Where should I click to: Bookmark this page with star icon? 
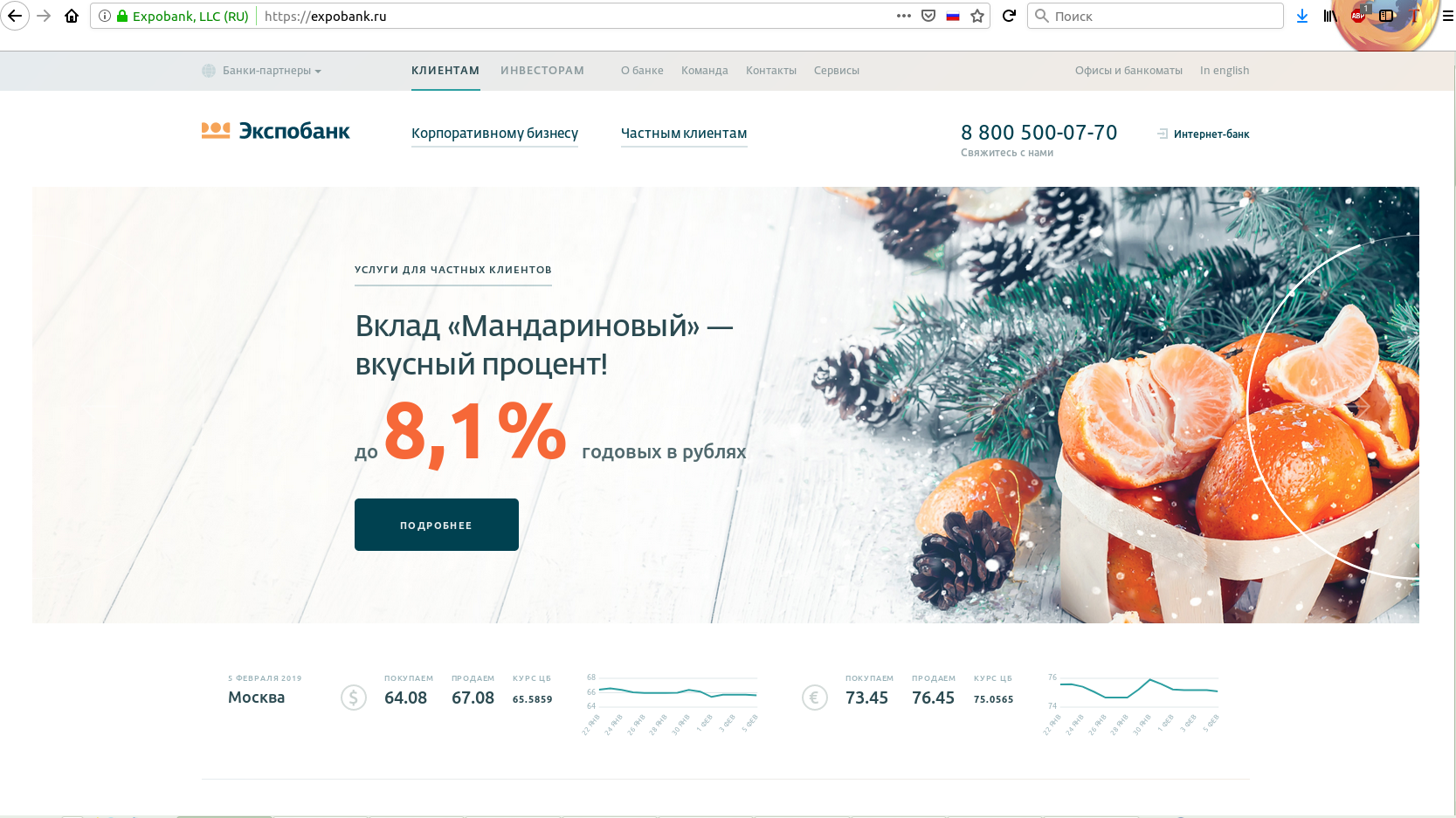(x=977, y=16)
